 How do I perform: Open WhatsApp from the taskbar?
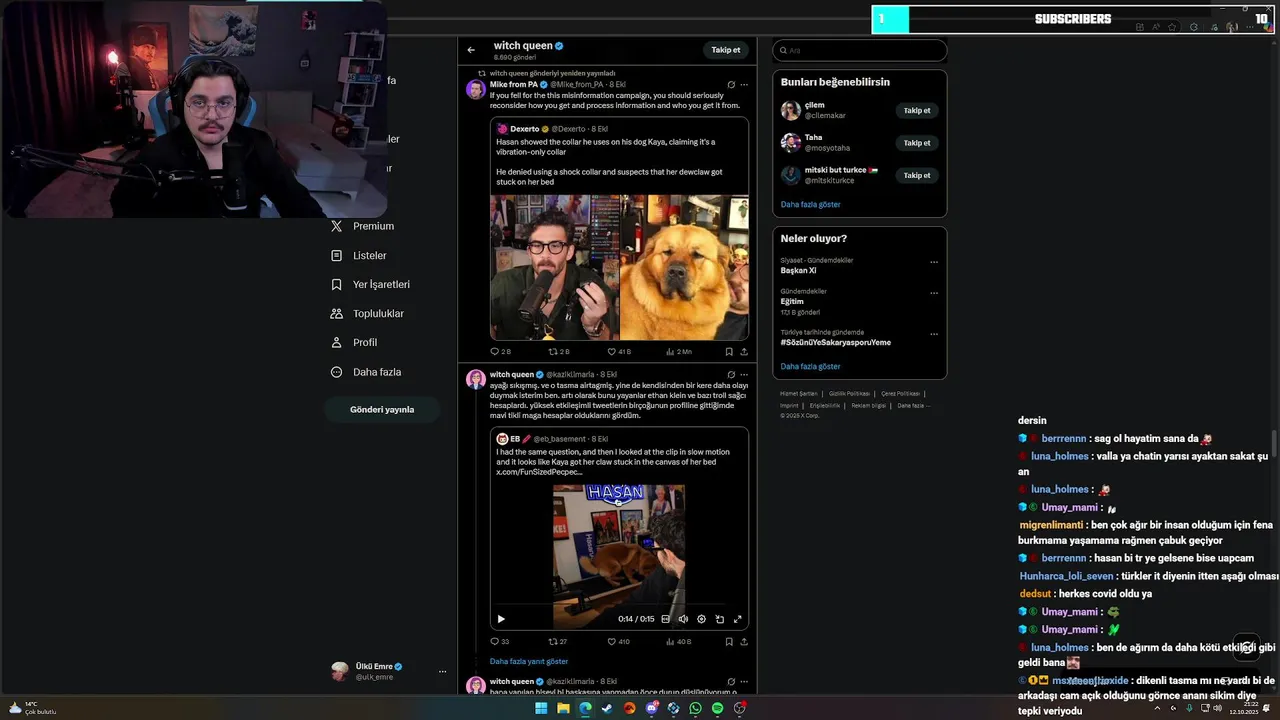(695, 708)
